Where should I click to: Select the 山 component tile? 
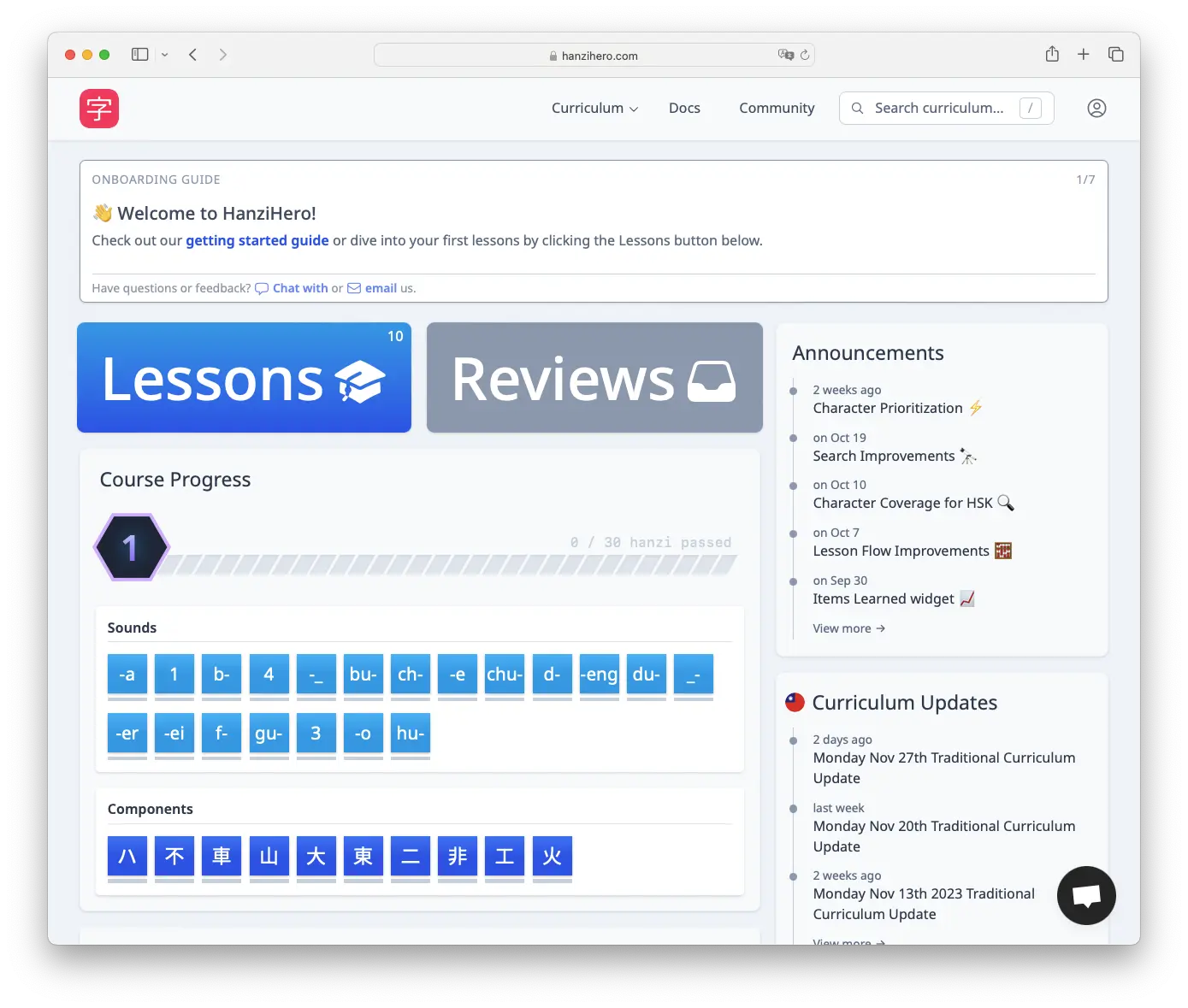269,856
